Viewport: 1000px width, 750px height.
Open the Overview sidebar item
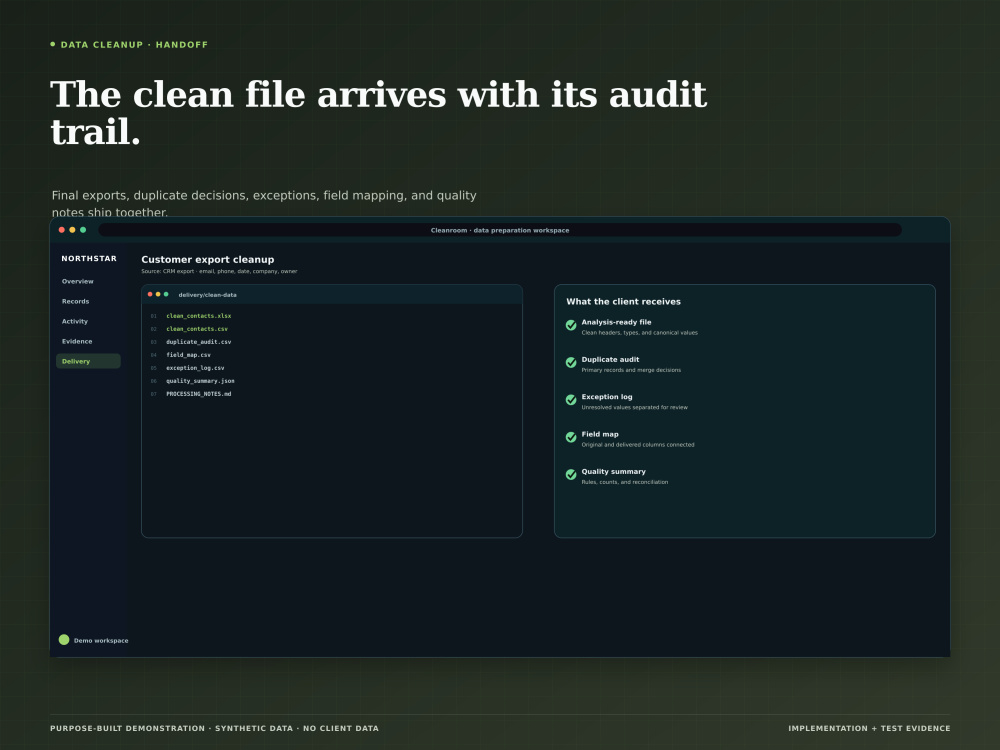(77, 281)
